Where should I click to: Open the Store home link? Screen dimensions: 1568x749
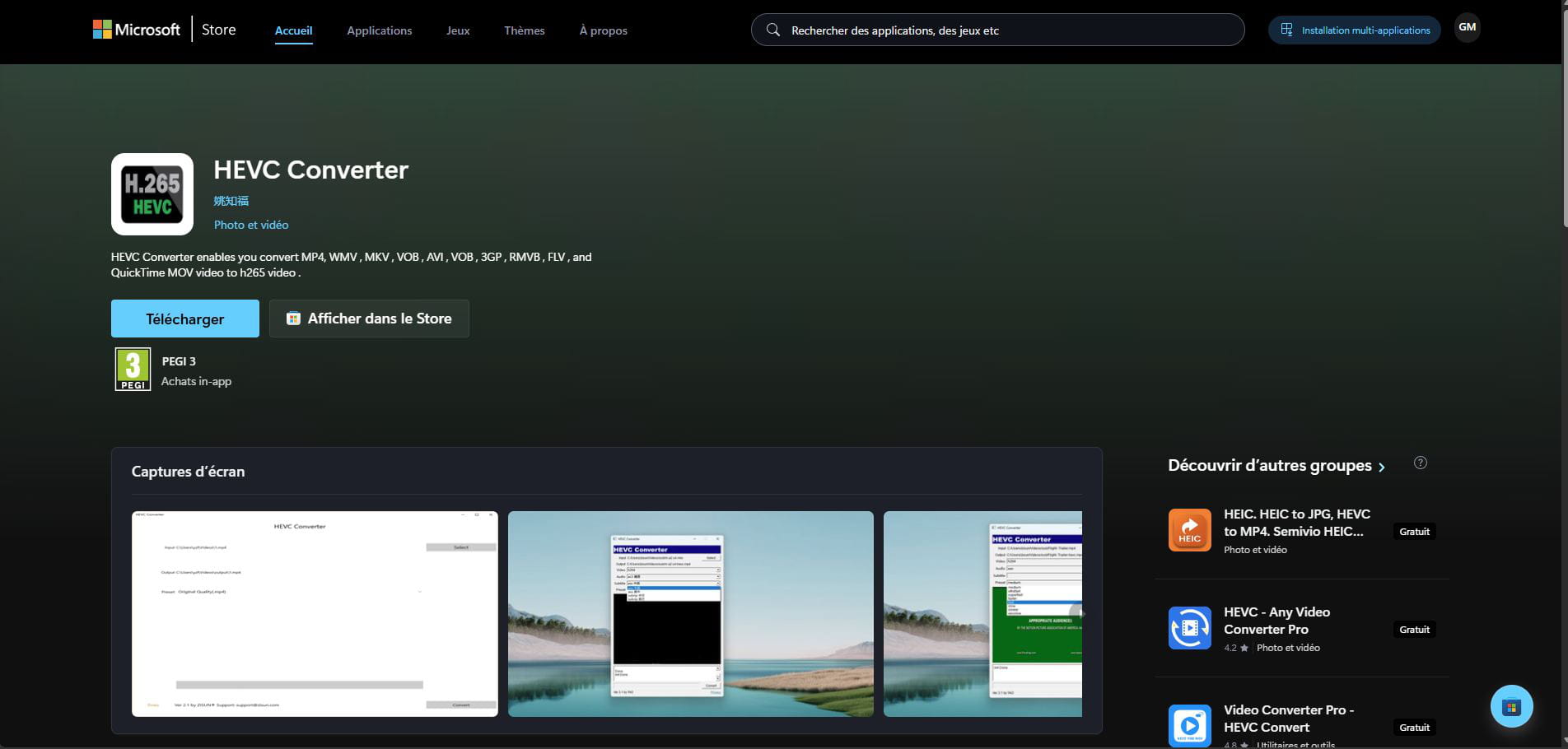tap(219, 30)
